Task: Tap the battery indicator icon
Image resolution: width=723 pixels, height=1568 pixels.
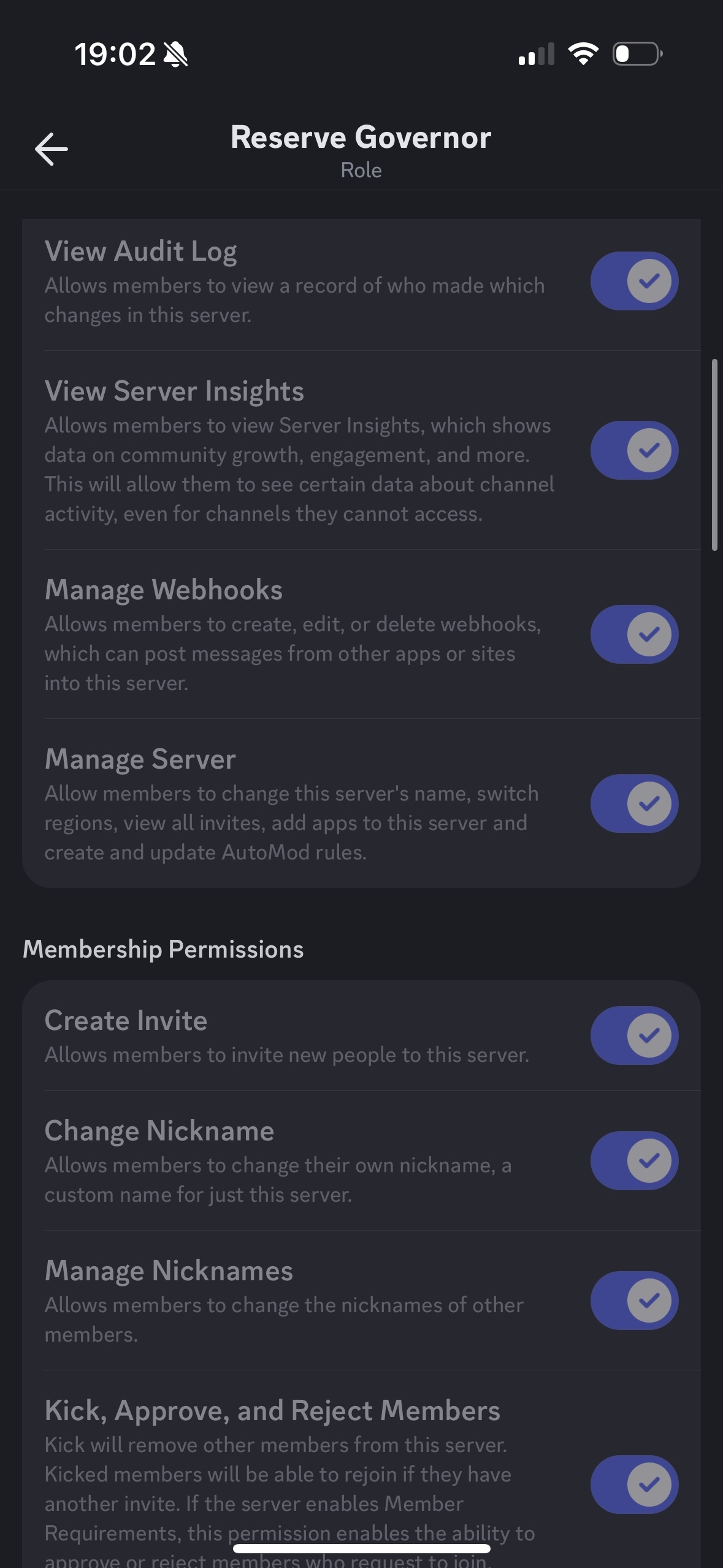Action: 637,54
